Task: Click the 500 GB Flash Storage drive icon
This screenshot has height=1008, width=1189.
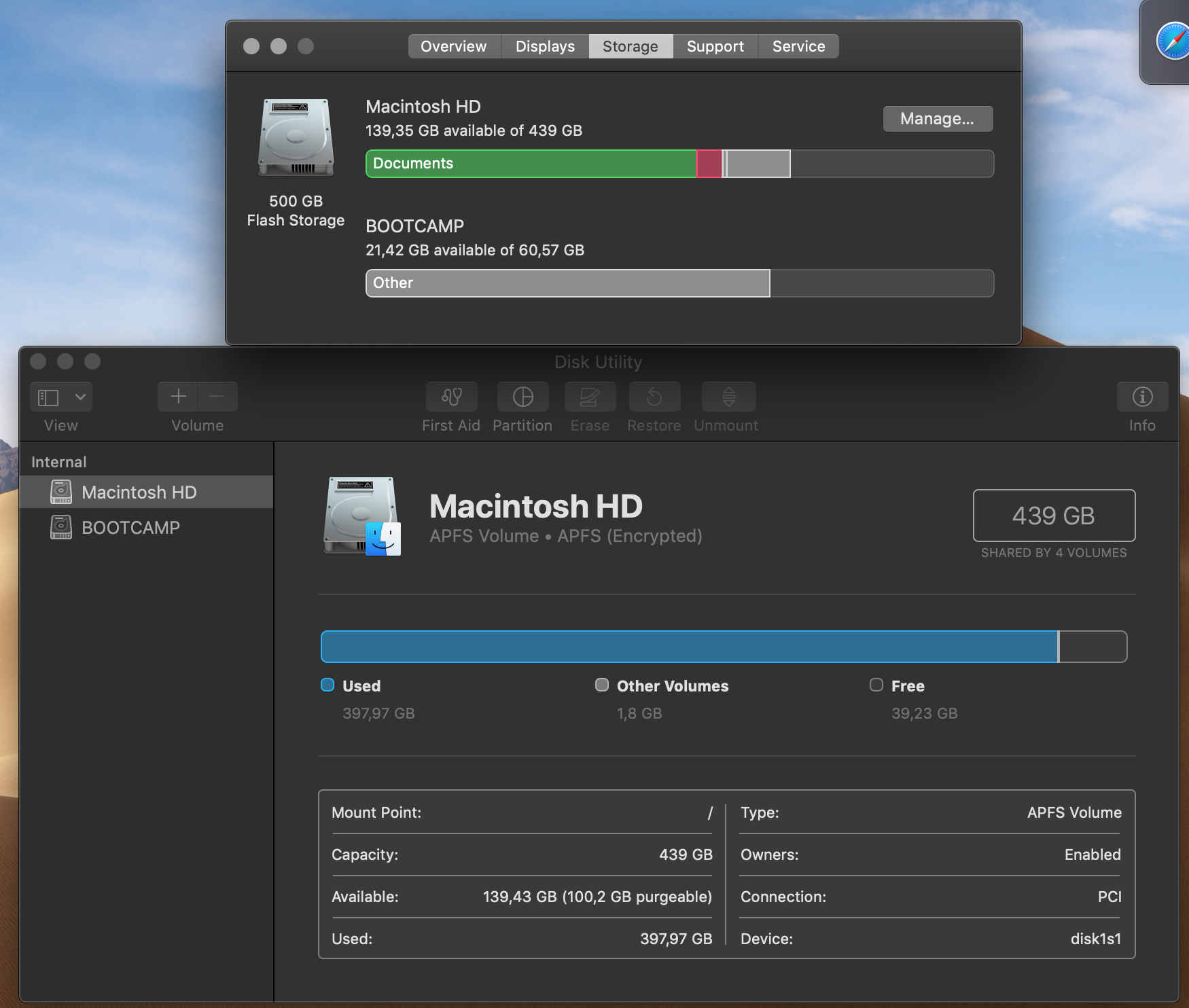Action: pos(296,138)
